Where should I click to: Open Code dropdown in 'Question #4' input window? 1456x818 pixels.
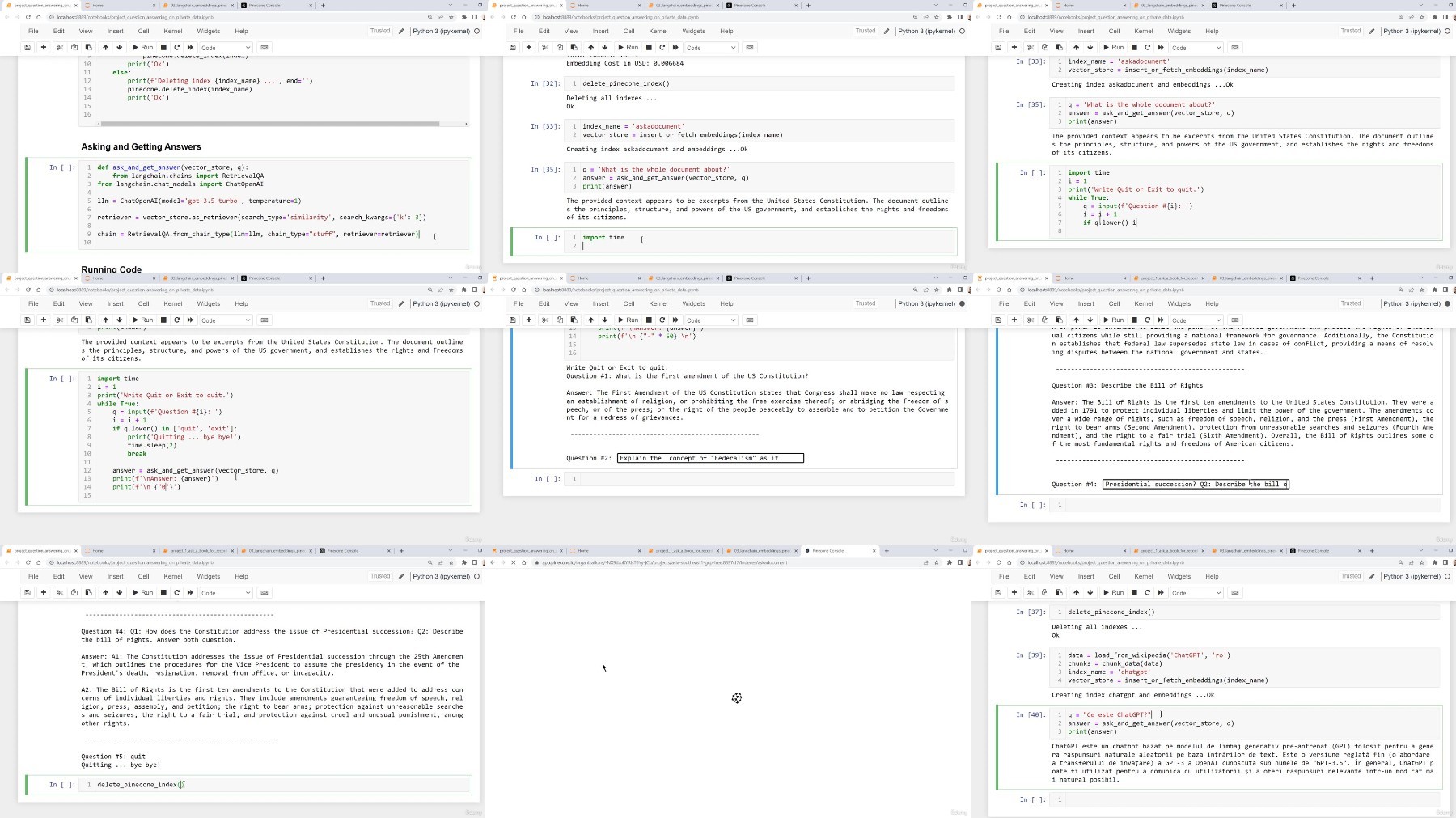pos(1196,320)
